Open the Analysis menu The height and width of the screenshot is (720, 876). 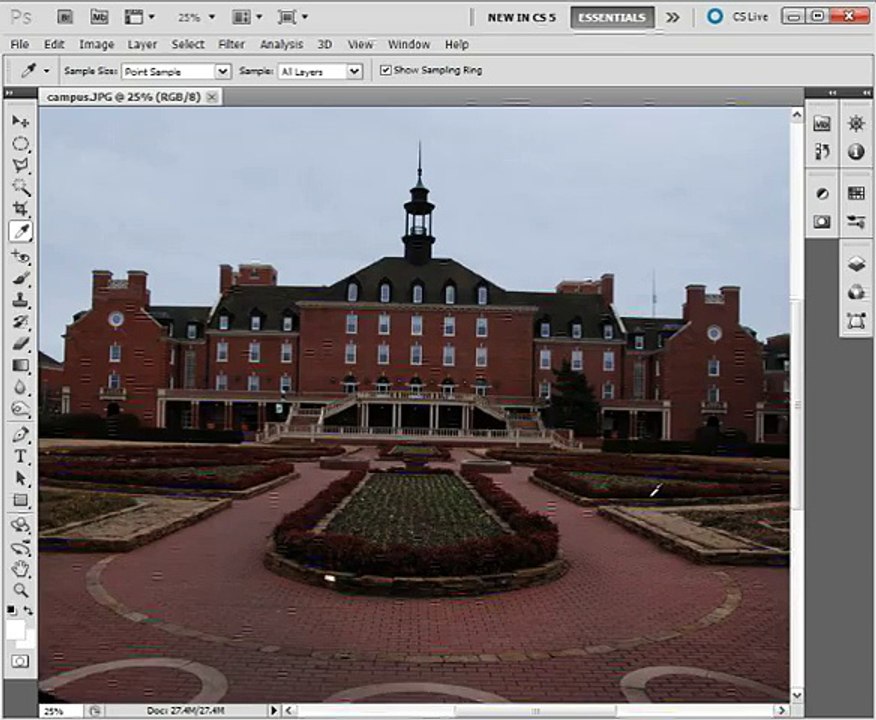(281, 44)
